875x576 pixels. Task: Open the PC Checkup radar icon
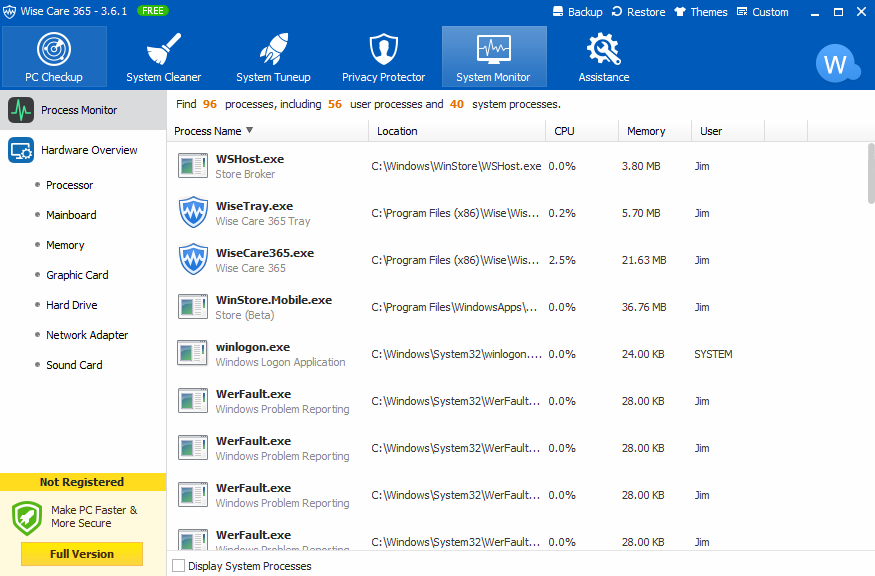54,49
